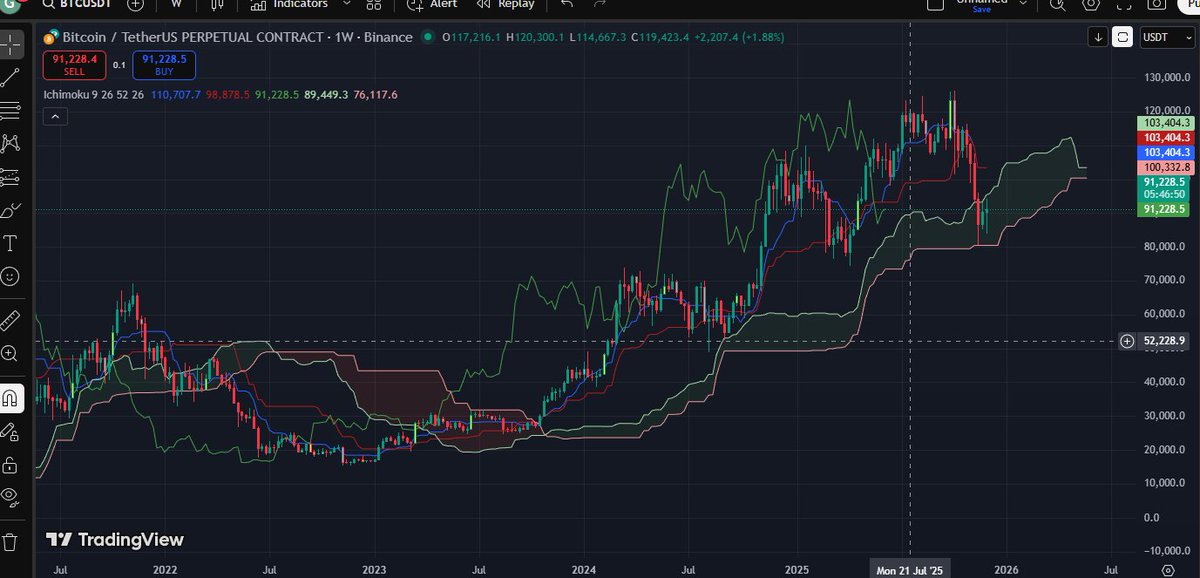The image size is (1200, 578).
Task: Open the Fibonacci retracement tools
Action: click(11, 110)
